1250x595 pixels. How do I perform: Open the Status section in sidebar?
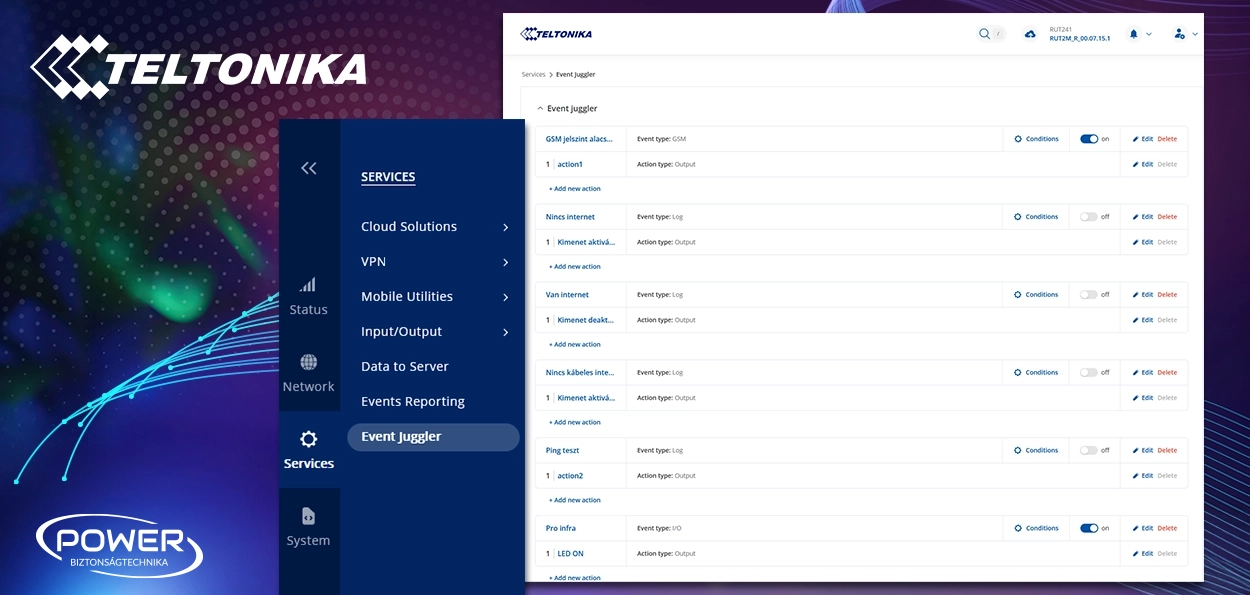coord(308,297)
